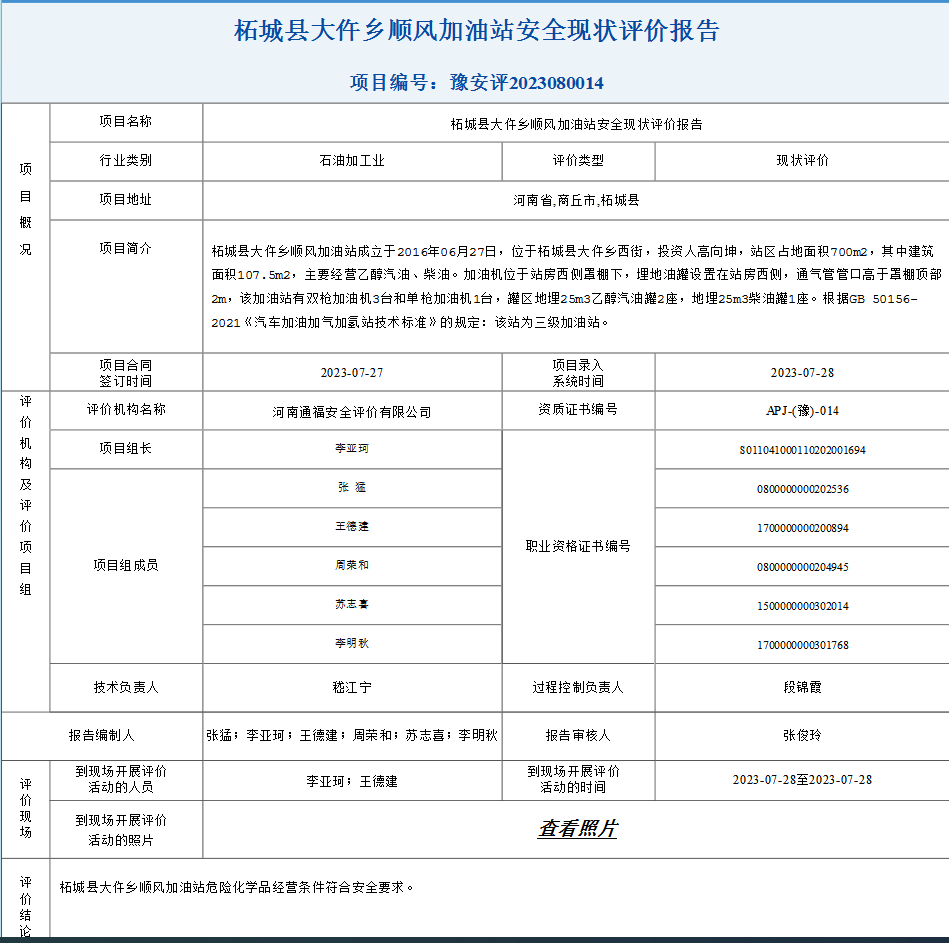Click team member 李明秋 in the member list
This screenshot has height=943, width=949.
[352, 643]
